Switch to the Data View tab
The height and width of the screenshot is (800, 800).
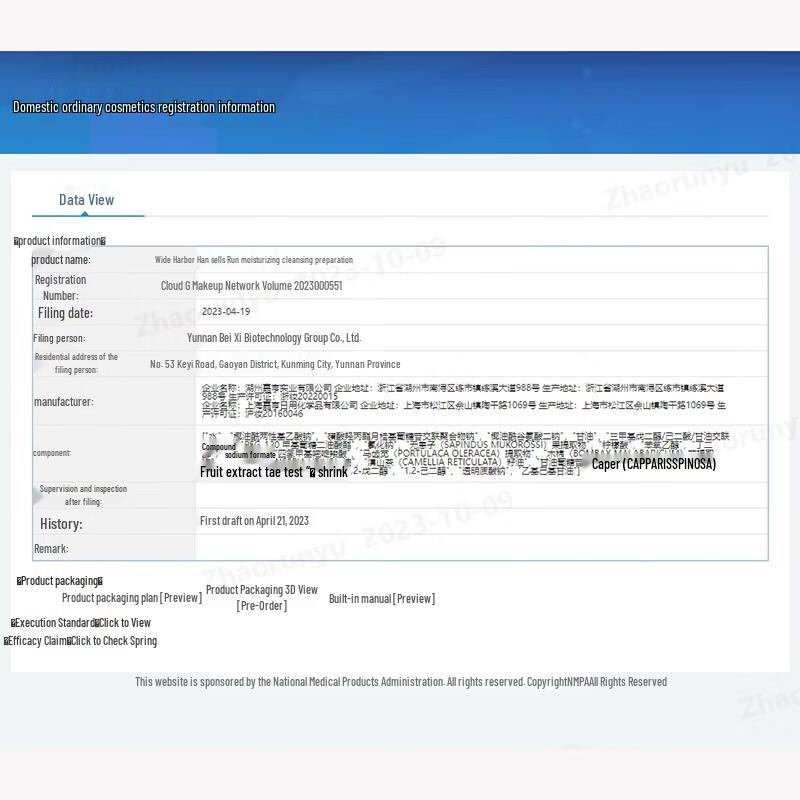click(87, 200)
